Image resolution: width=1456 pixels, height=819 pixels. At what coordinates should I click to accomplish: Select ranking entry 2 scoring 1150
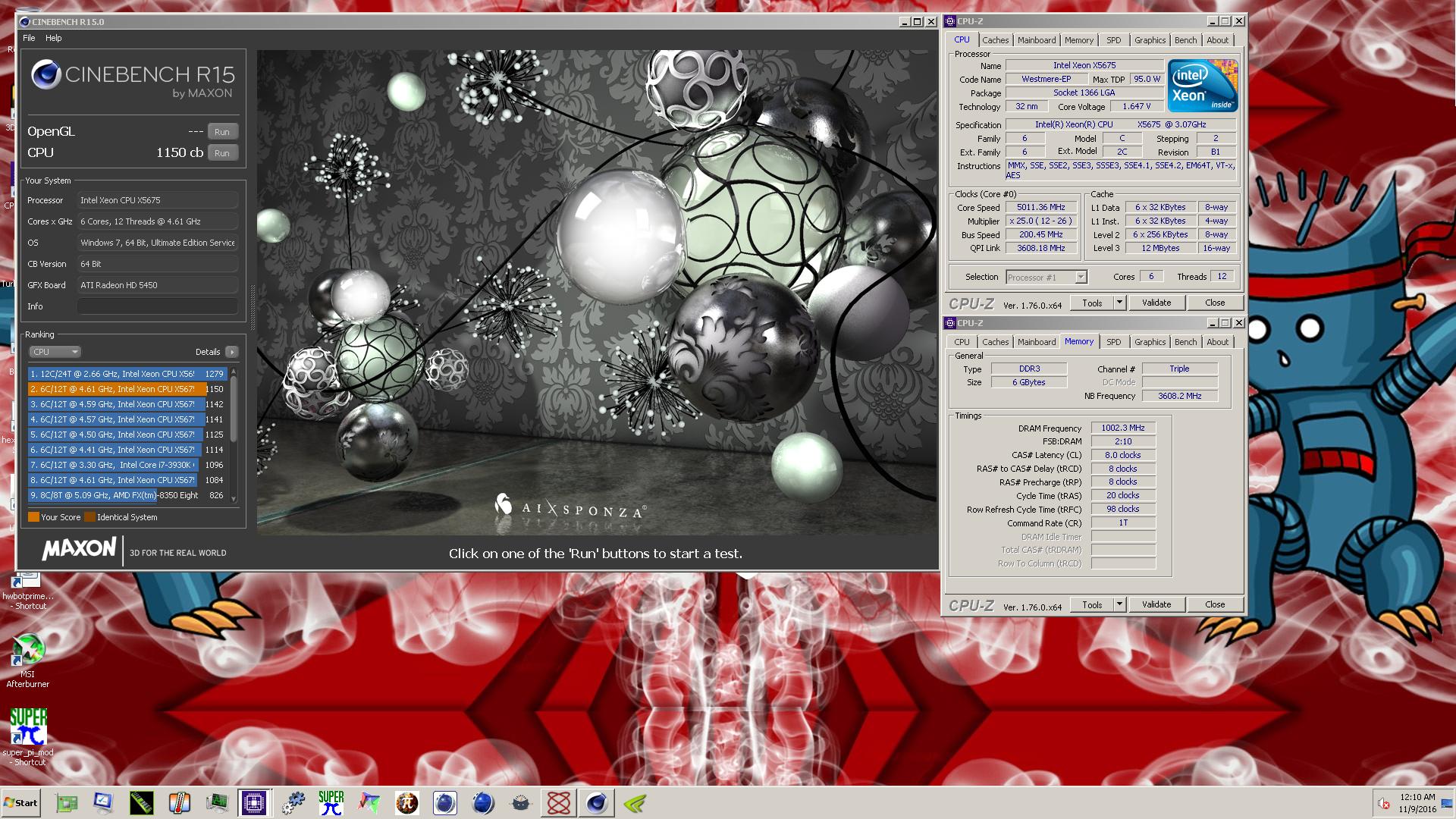127,389
